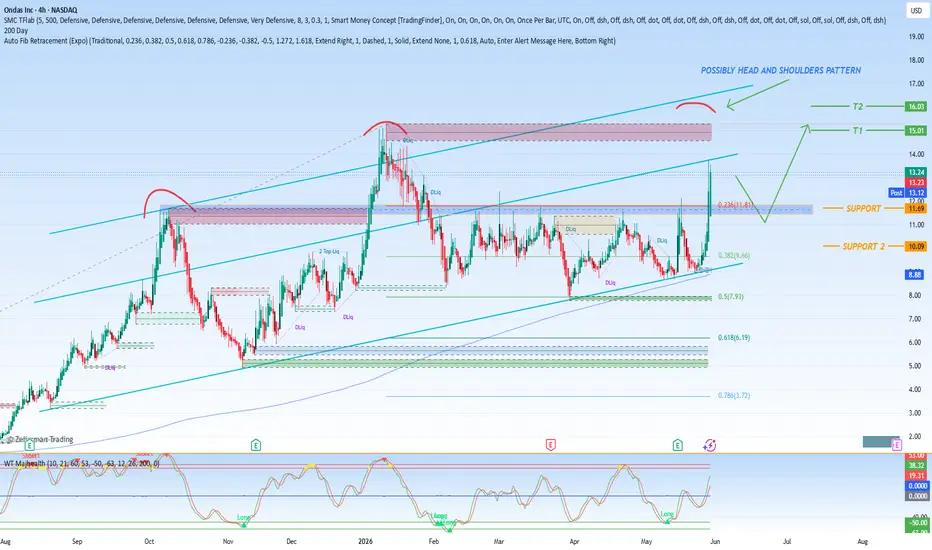932x550 pixels.
Task: Click the POSSIBLY HEAD AND SHOULDERS PATTERN note
Action: point(780,70)
